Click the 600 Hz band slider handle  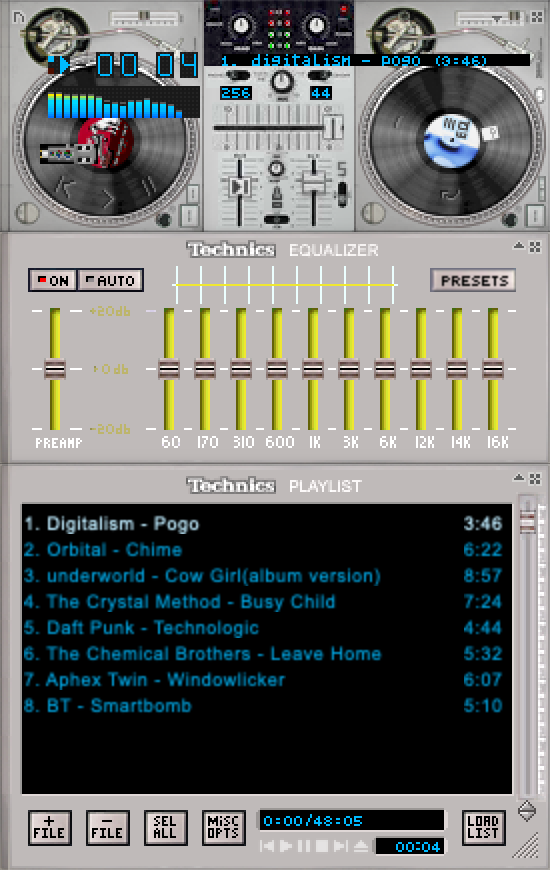277,369
